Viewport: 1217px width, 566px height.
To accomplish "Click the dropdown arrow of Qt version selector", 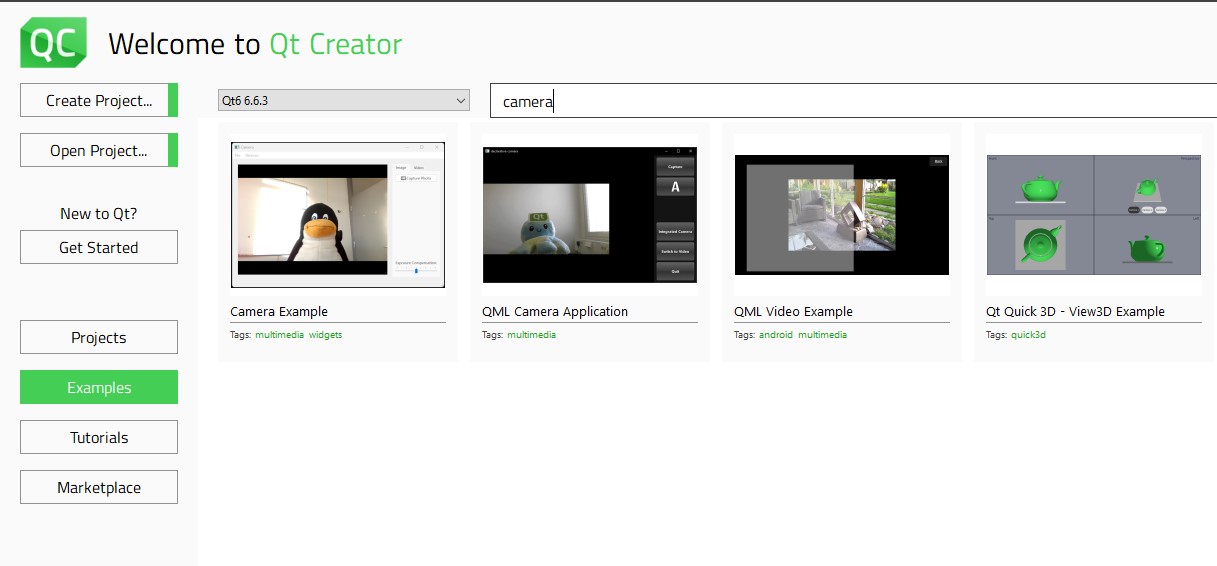I will click(460, 101).
